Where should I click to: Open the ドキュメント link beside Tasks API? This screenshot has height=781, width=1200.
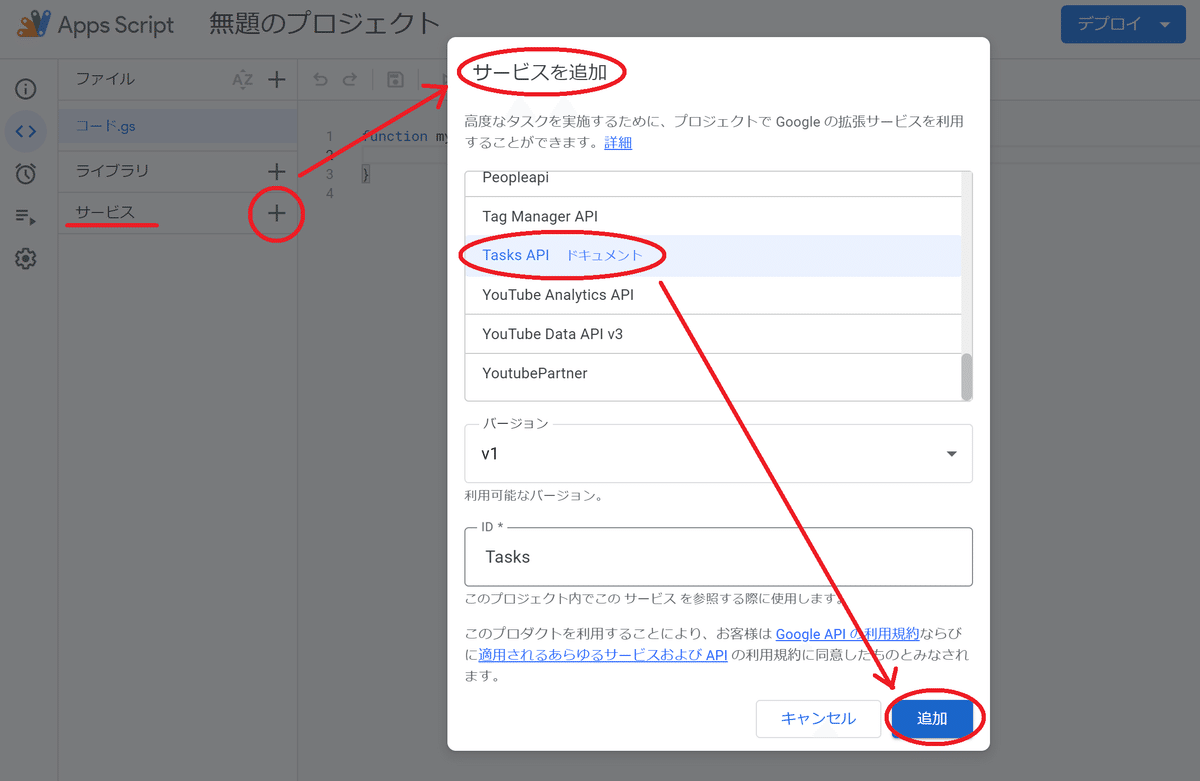(x=604, y=256)
